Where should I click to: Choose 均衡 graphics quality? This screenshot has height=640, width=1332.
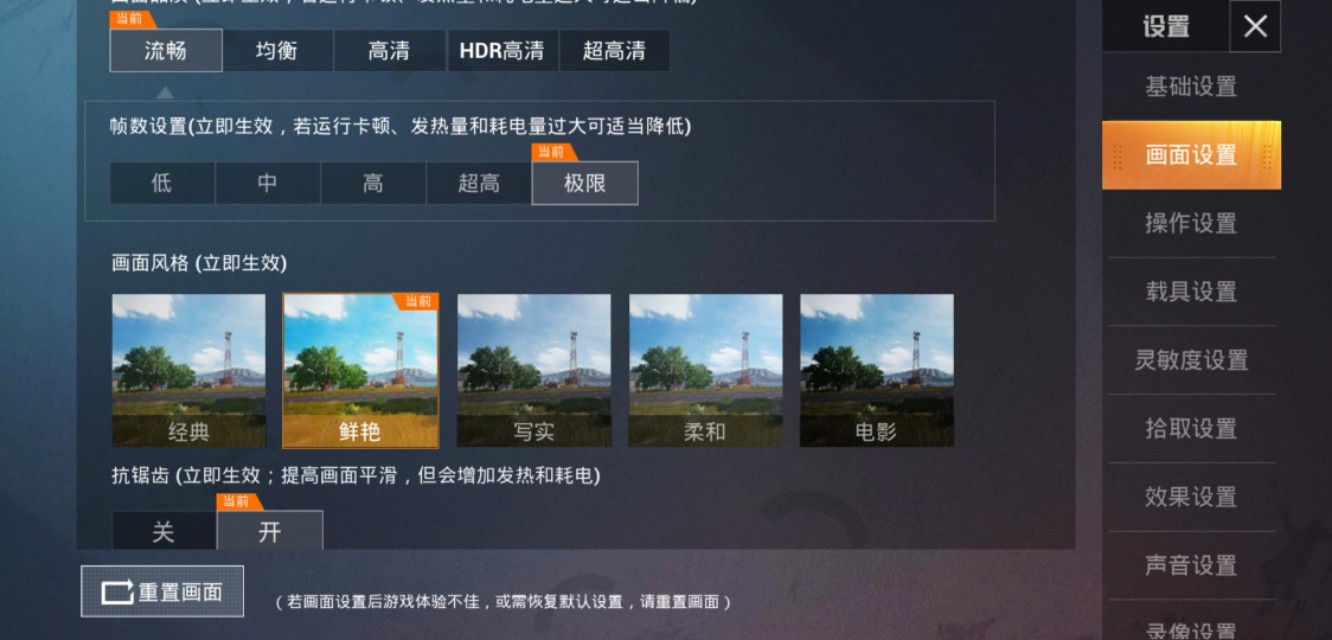277,50
